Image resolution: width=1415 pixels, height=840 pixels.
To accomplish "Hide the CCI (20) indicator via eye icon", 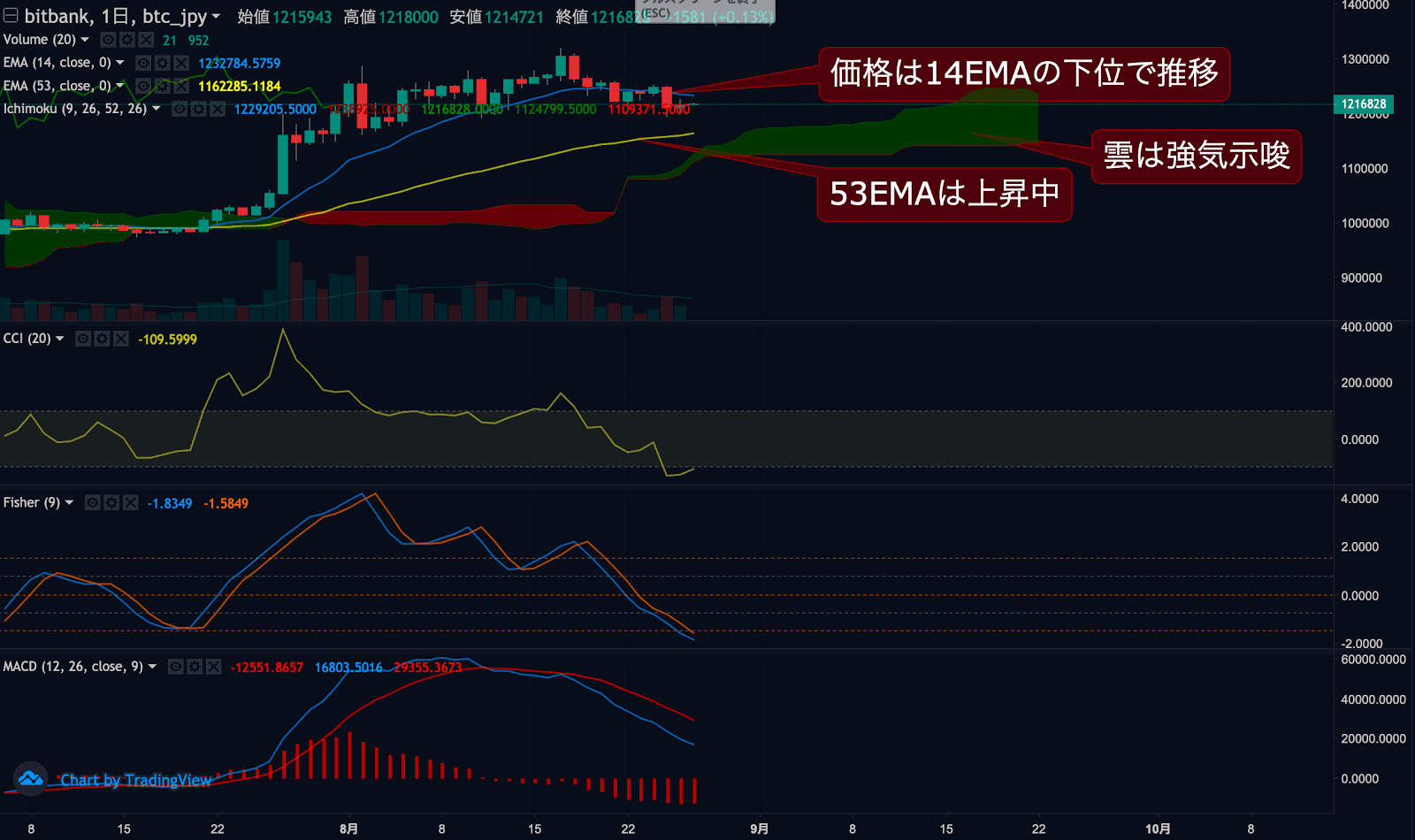I will tap(83, 339).
